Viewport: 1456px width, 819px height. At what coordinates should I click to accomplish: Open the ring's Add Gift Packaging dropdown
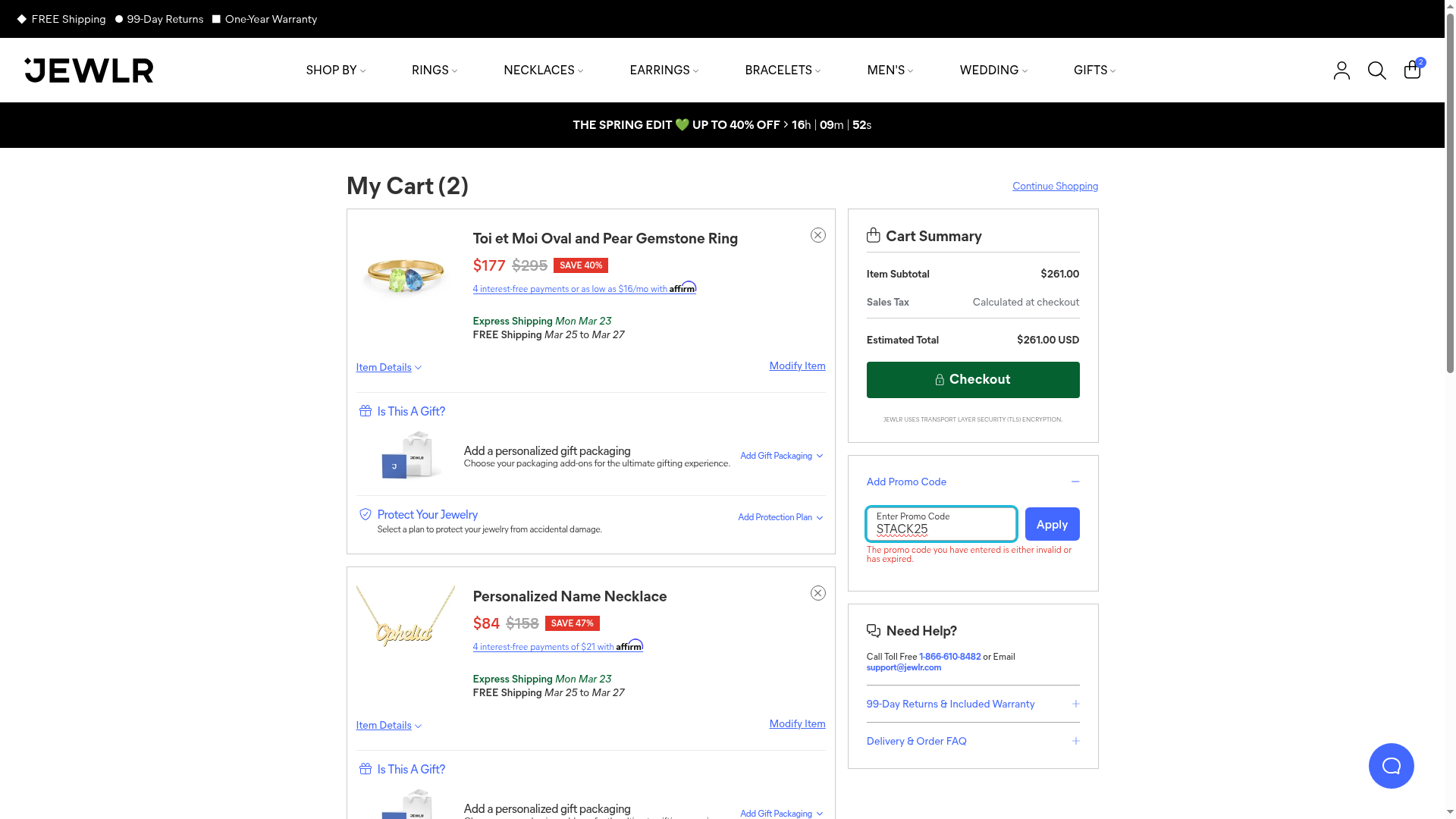pos(781,456)
